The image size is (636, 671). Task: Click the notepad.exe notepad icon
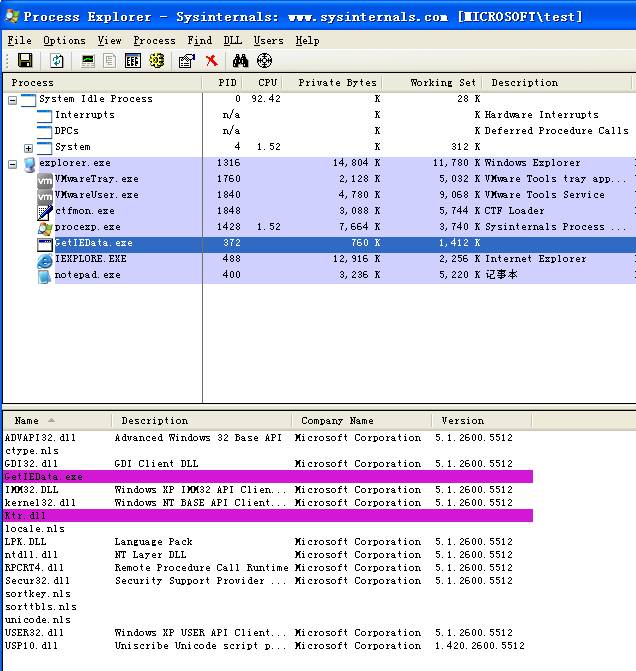[45, 276]
